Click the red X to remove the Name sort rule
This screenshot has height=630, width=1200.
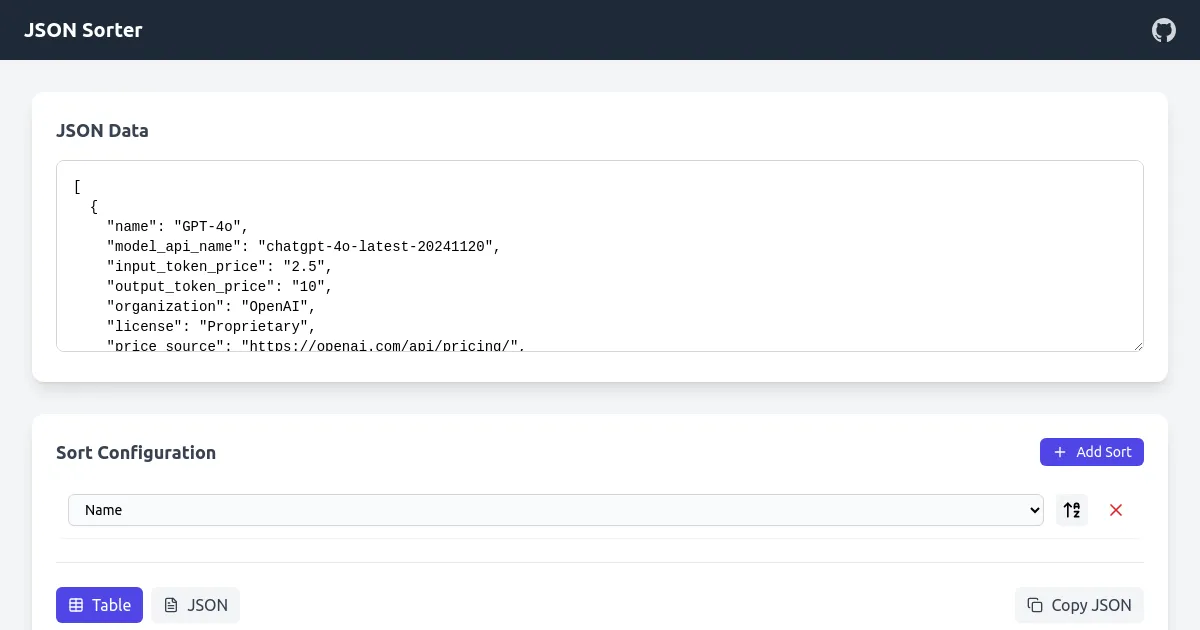(x=1115, y=510)
